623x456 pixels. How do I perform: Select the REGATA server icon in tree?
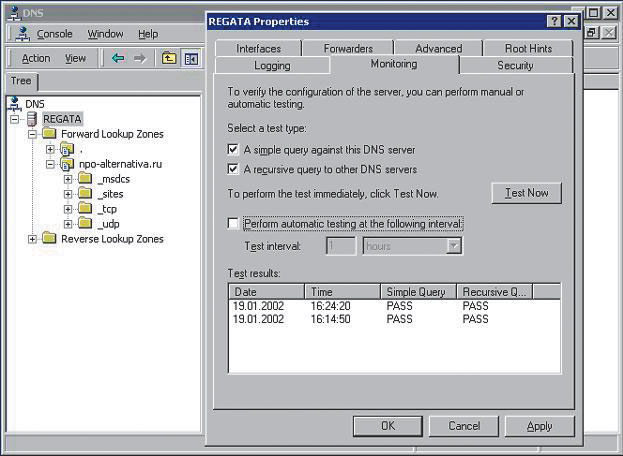tap(32, 119)
